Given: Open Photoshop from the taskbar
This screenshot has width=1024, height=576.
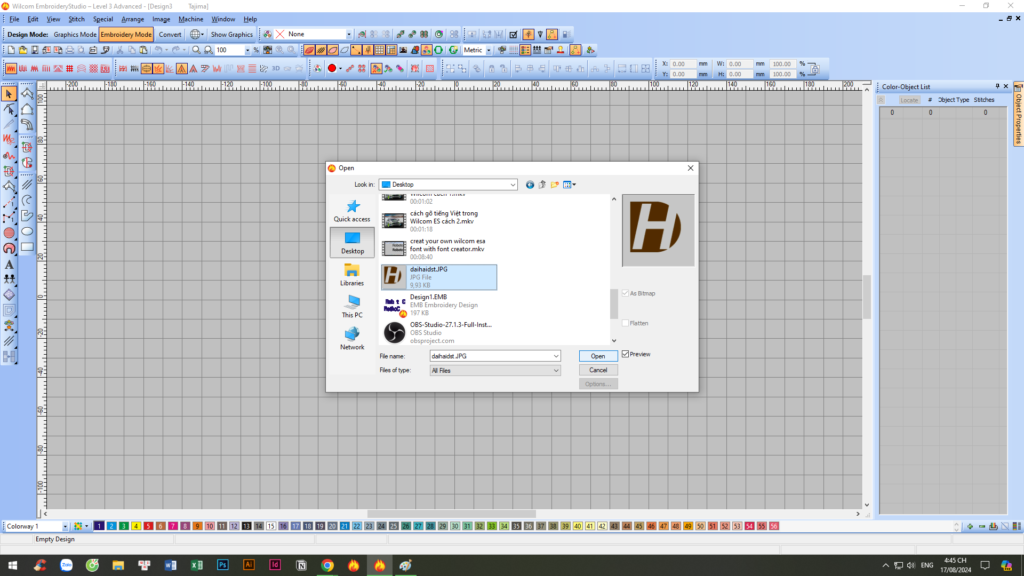Looking at the screenshot, I should [223, 565].
